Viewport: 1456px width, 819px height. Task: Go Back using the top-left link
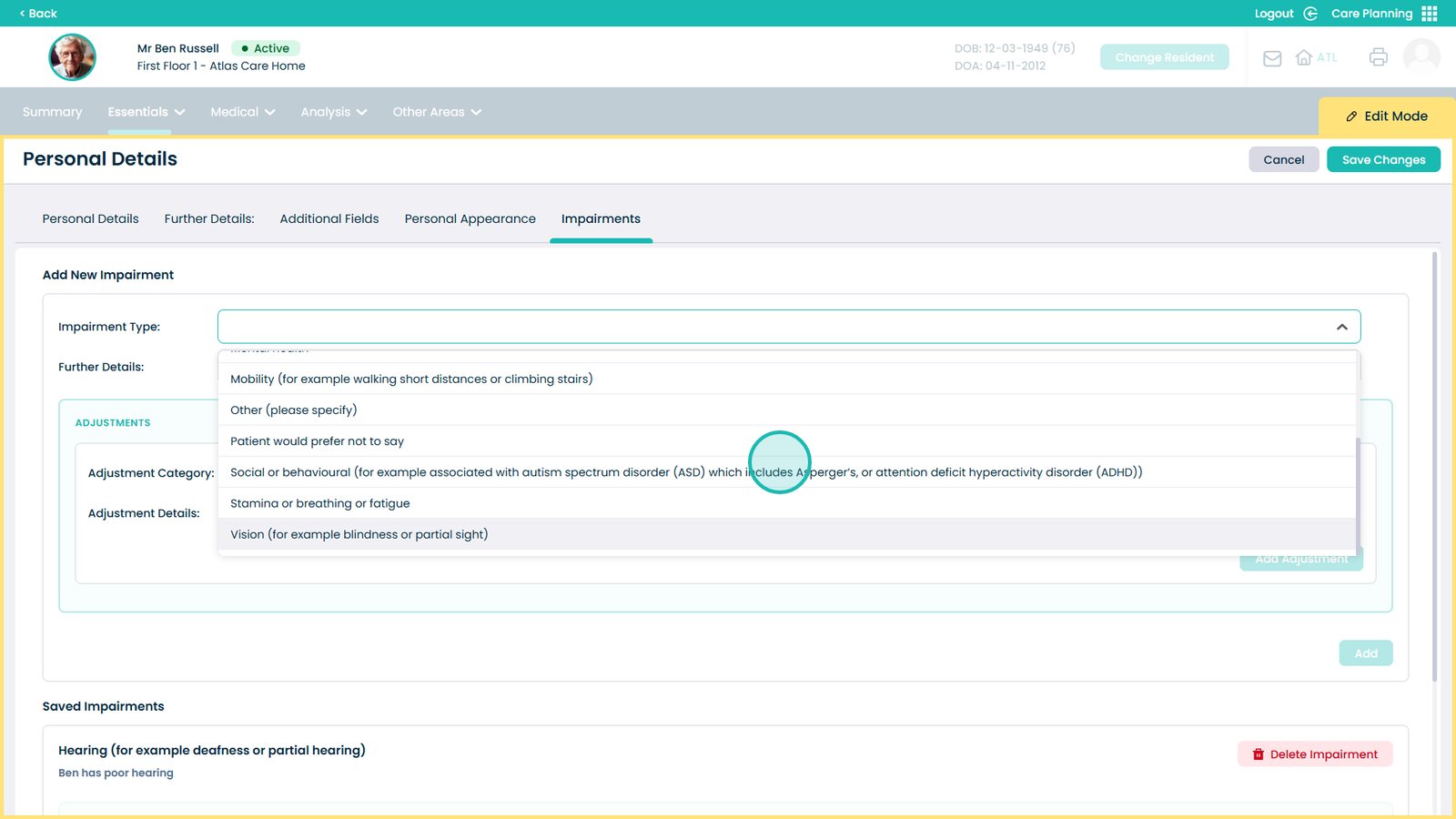[x=38, y=14]
